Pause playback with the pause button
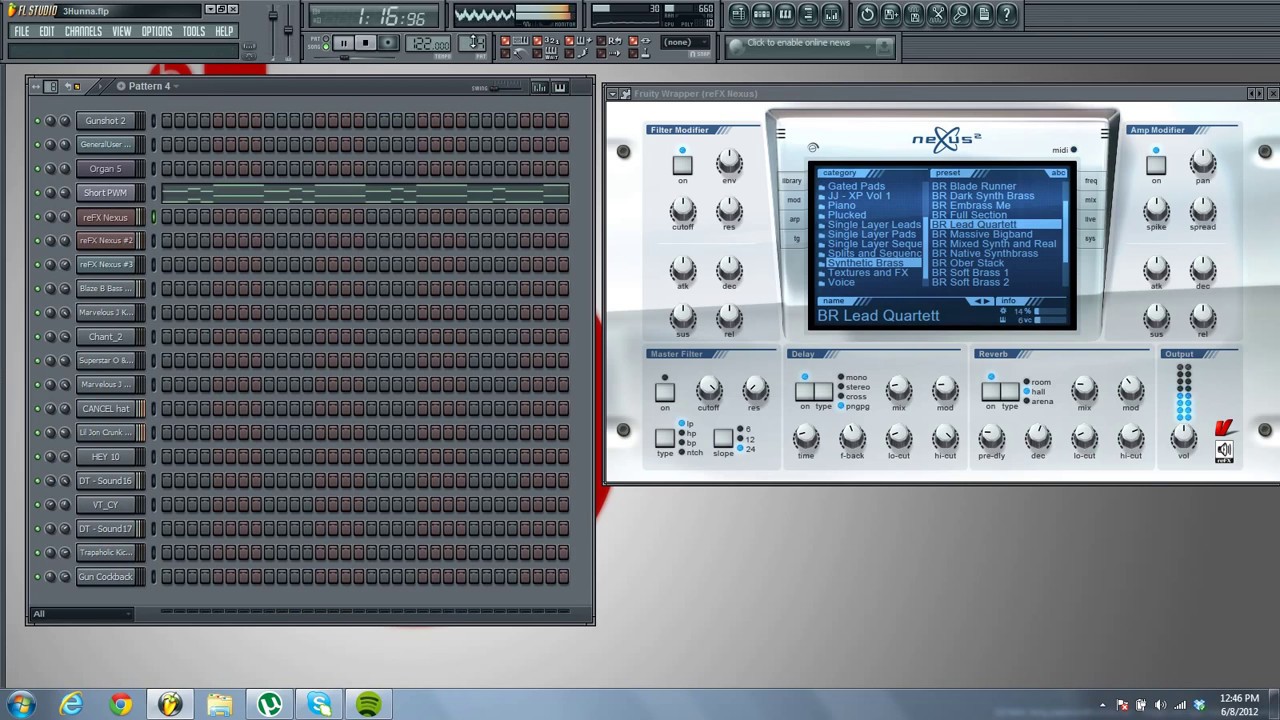The width and height of the screenshot is (1280, 720). pyautogui.click(x=343, y=43)
